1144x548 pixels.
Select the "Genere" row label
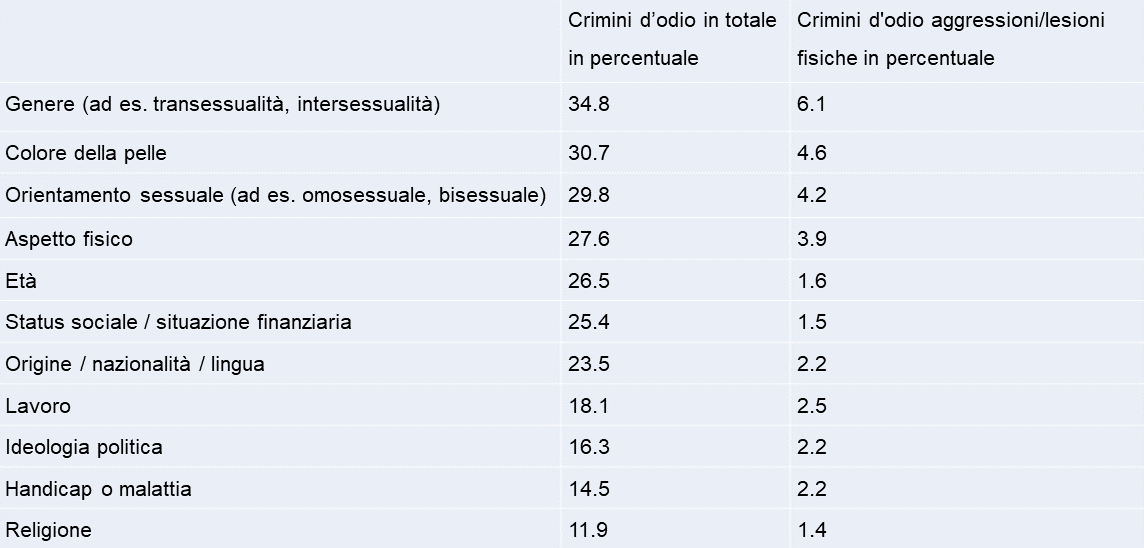pyautogui.click(x=223, y=104)
